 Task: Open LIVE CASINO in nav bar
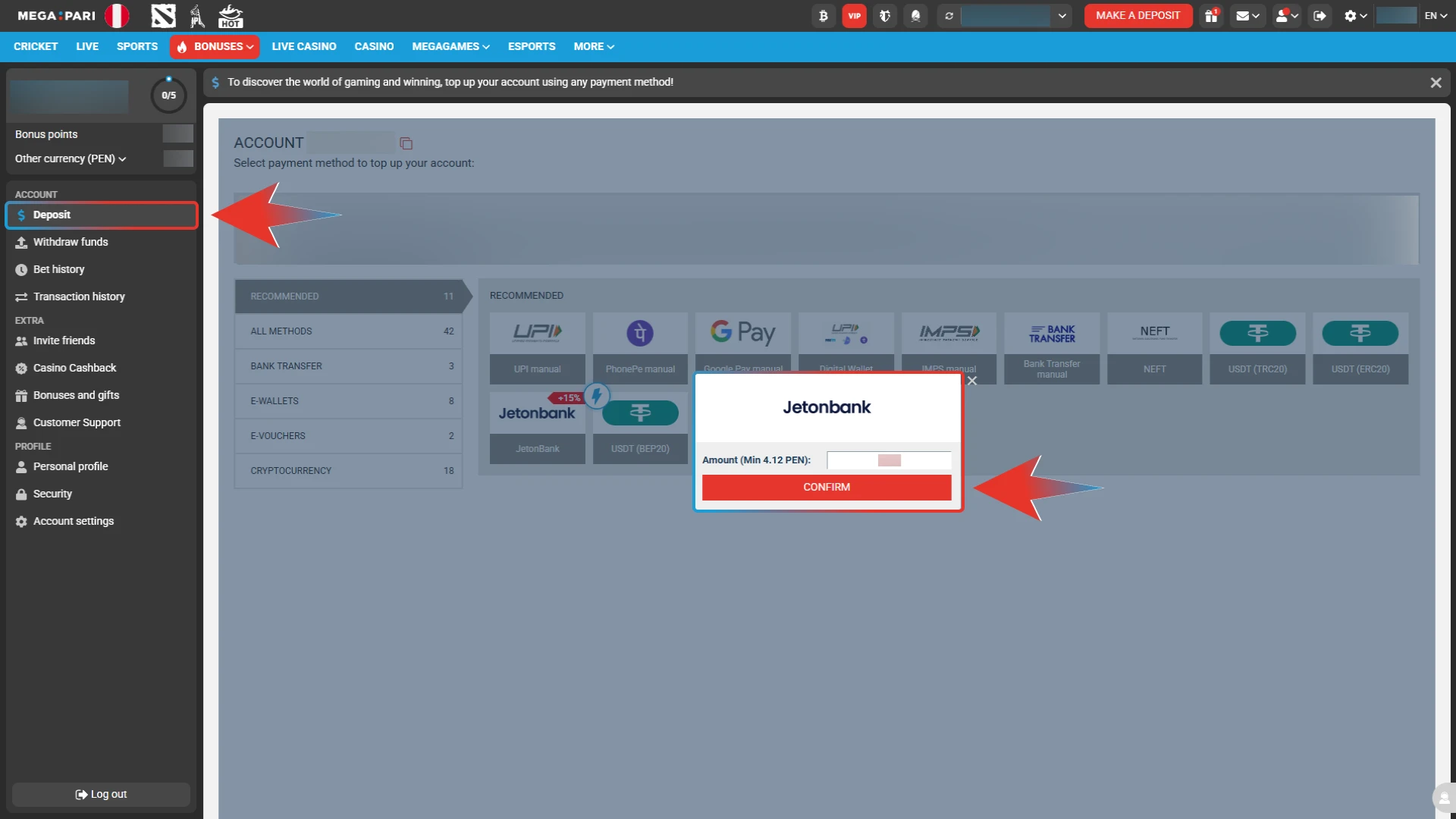point(304,47)
